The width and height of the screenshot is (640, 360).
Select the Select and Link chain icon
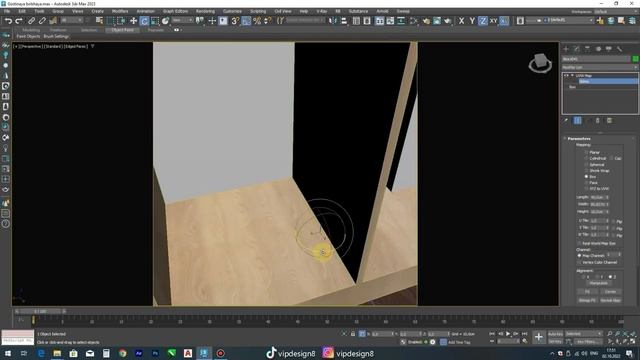(x=31, y=21)
